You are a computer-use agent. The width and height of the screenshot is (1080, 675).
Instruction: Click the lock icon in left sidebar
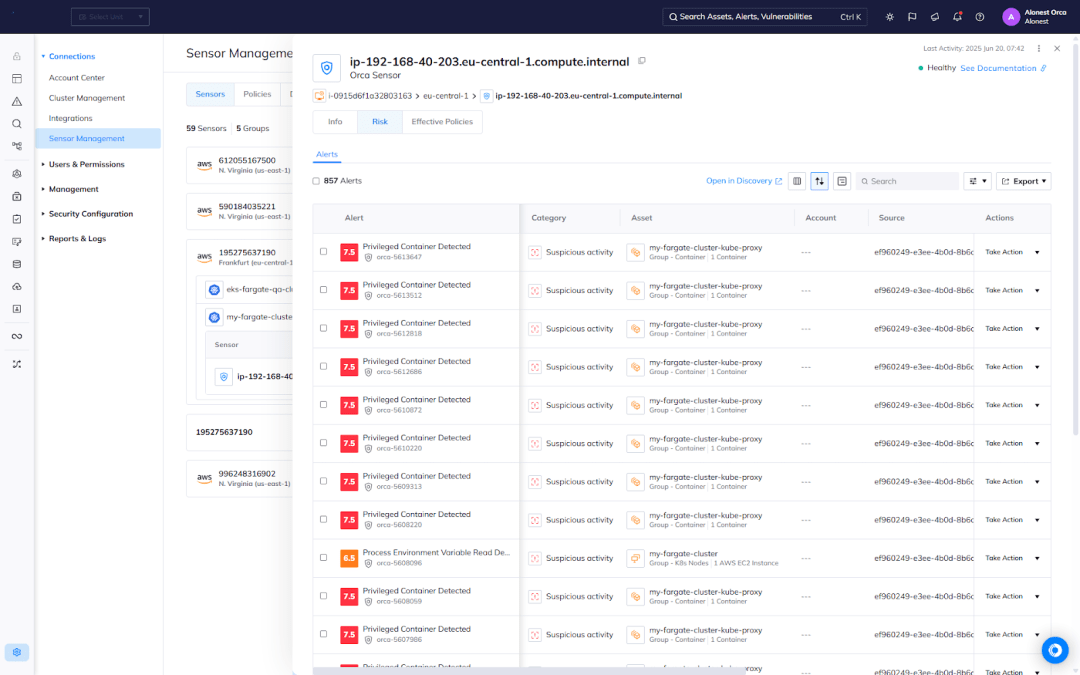(17, 56)
